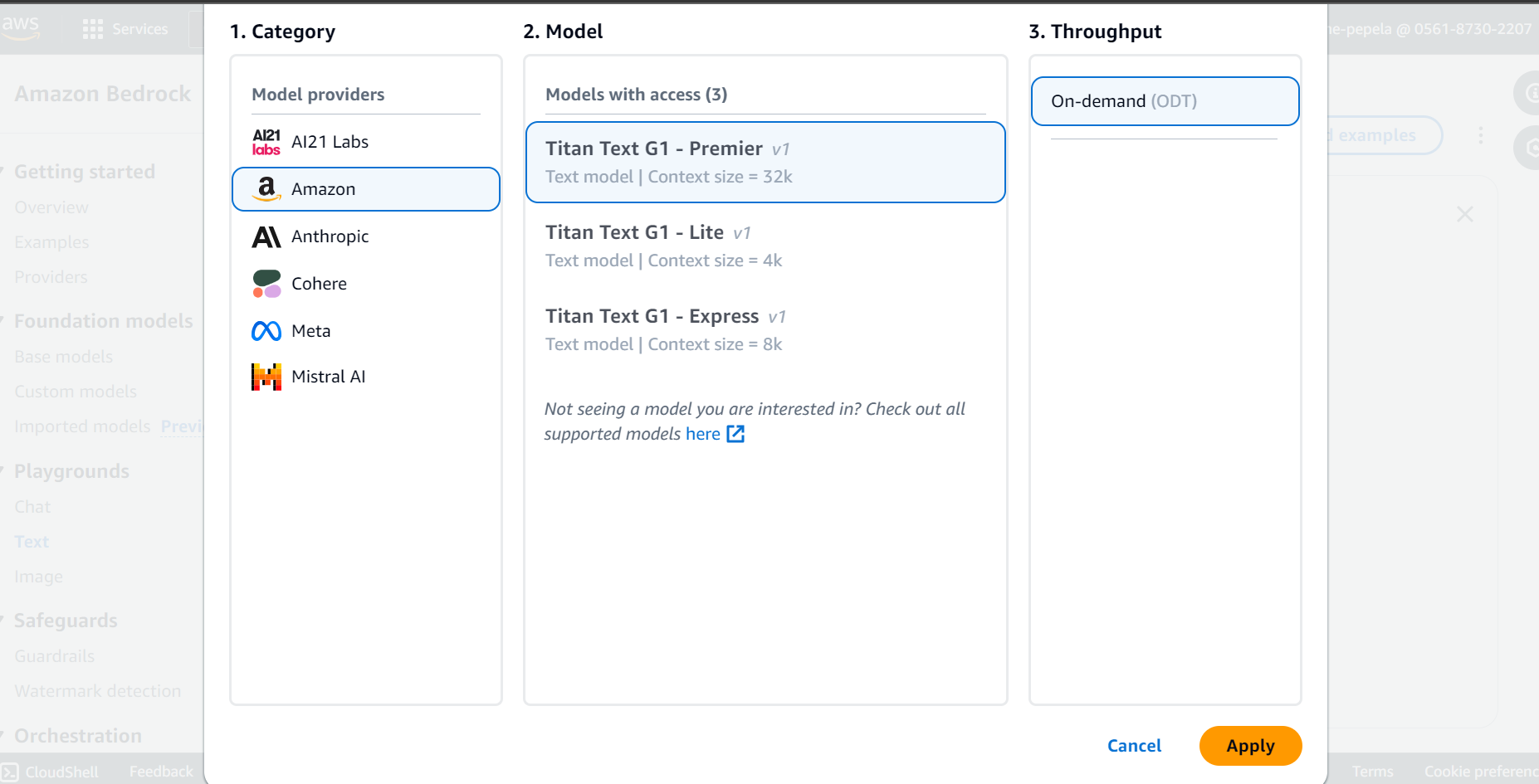1539x784 pixels.
Task: Click the external link icon beside 'here'
Action: pos(735,434)
